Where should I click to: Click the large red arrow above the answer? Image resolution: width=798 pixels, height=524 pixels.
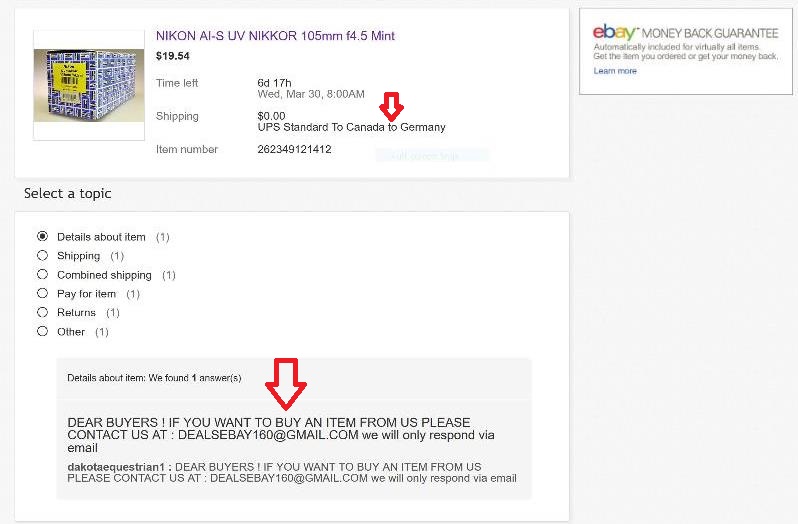(286, 384)
